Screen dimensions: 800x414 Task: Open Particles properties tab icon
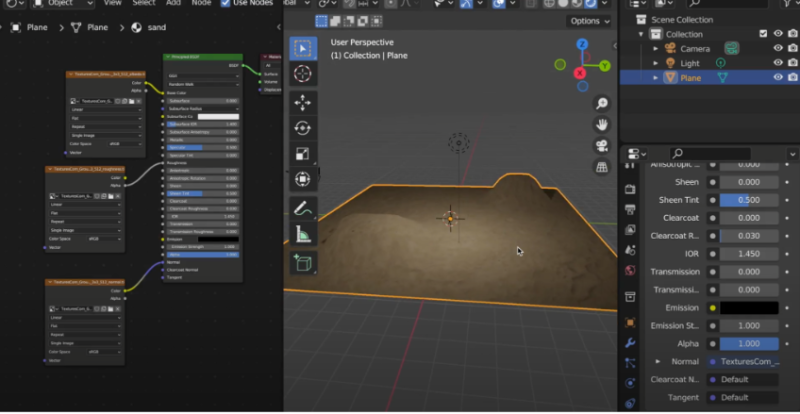(630, 363)
